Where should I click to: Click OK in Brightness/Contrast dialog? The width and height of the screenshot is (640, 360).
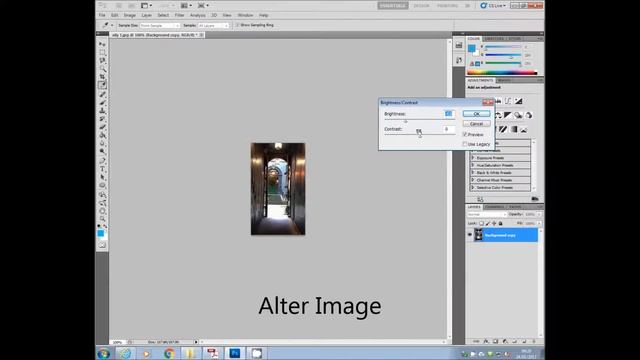[476, 114]
